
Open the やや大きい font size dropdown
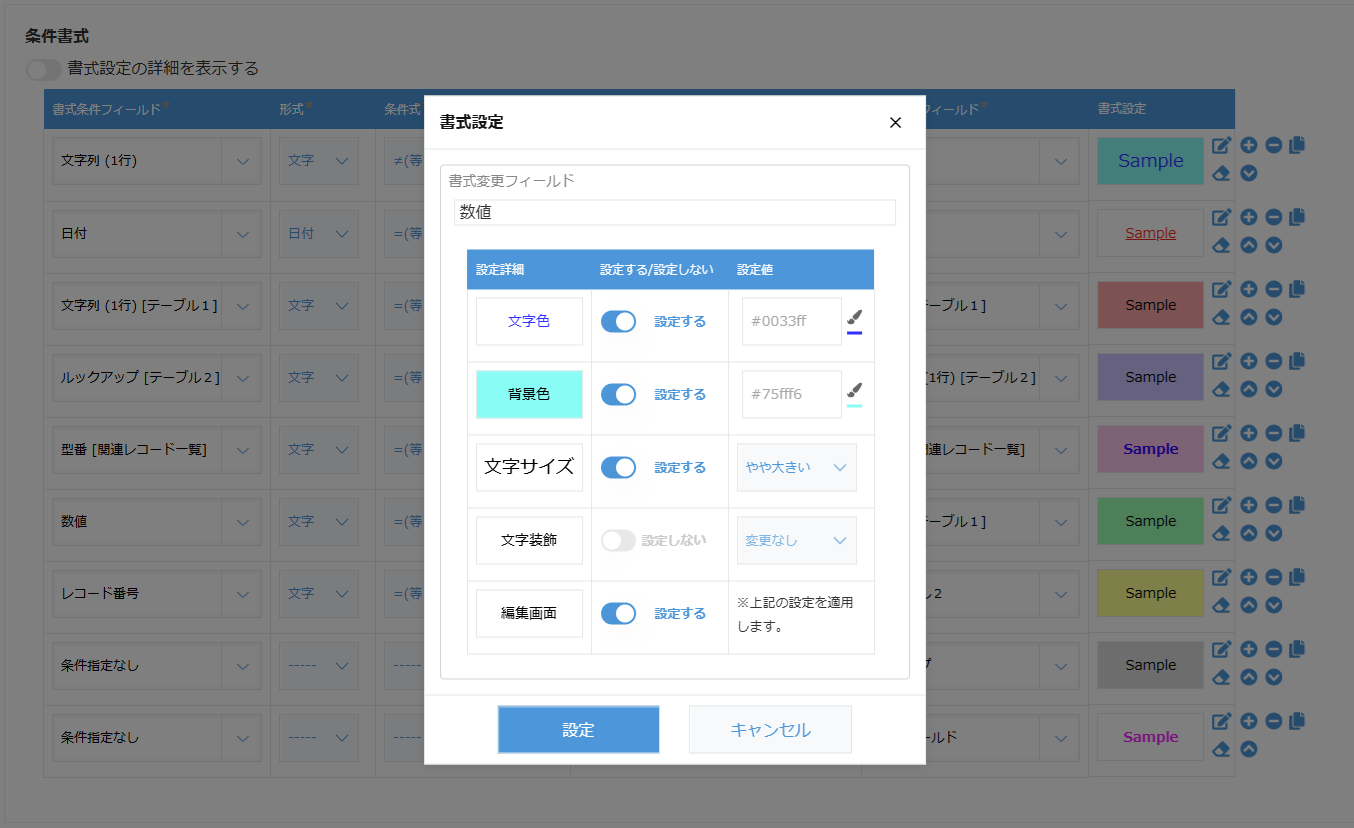click(796, 467)
